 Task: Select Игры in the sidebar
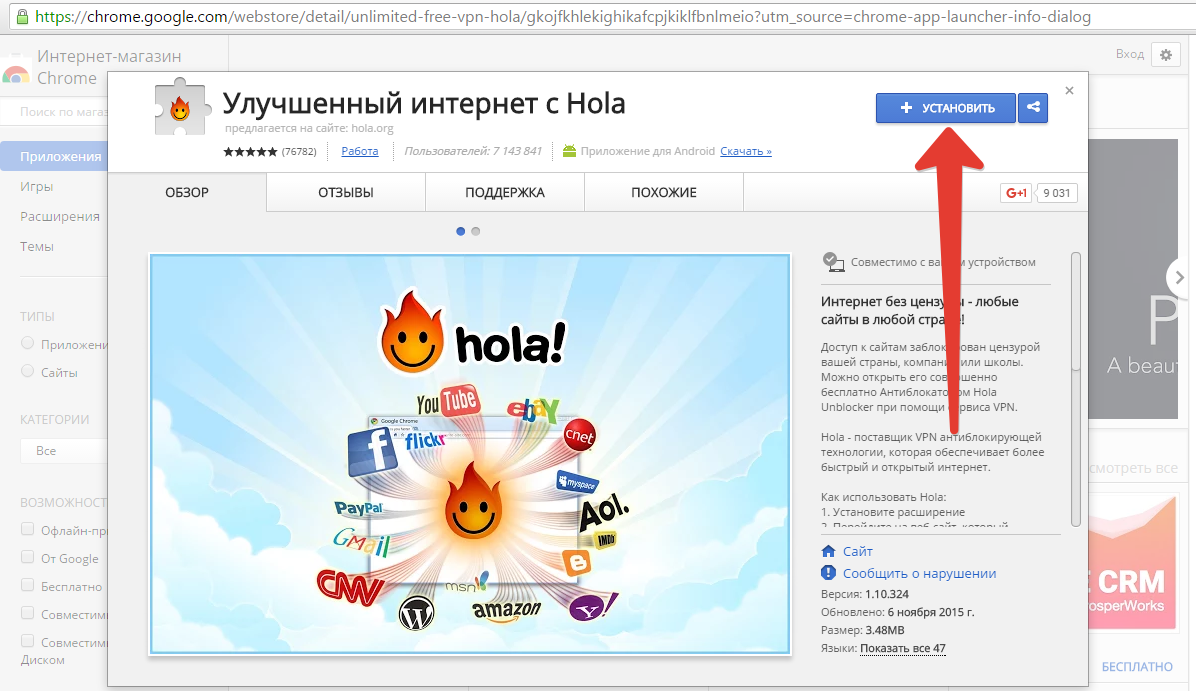[x=37, y=186]
